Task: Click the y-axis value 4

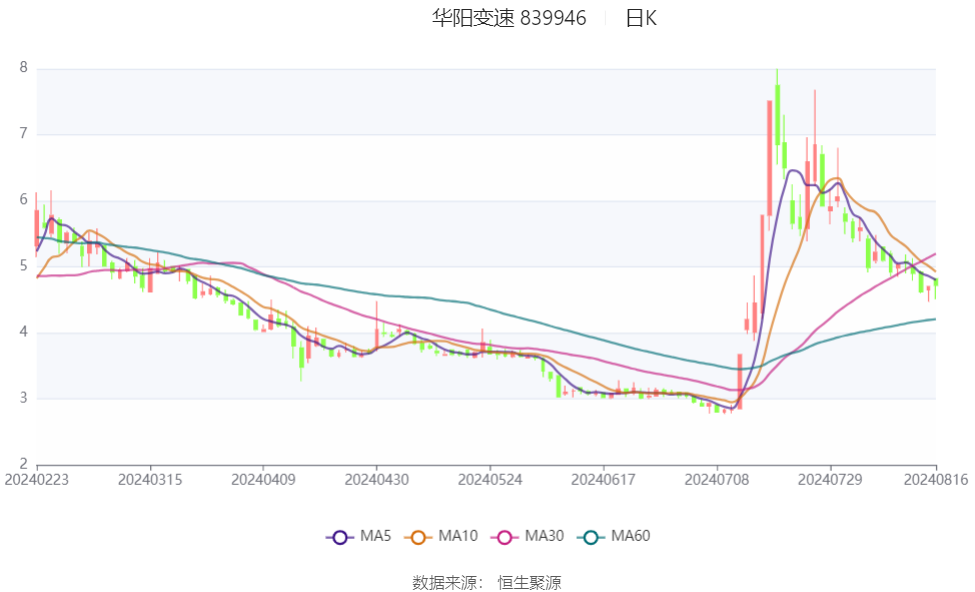Action: coord(24,331)
